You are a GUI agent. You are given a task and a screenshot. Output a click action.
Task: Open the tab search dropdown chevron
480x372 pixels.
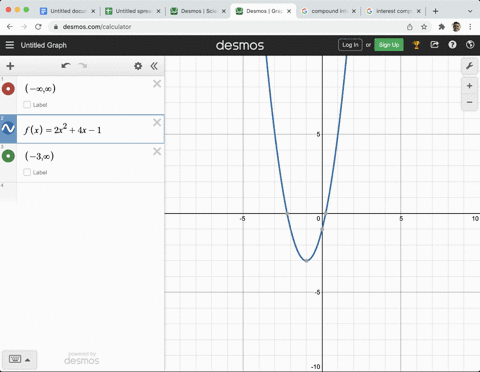(x=470, y=11)
